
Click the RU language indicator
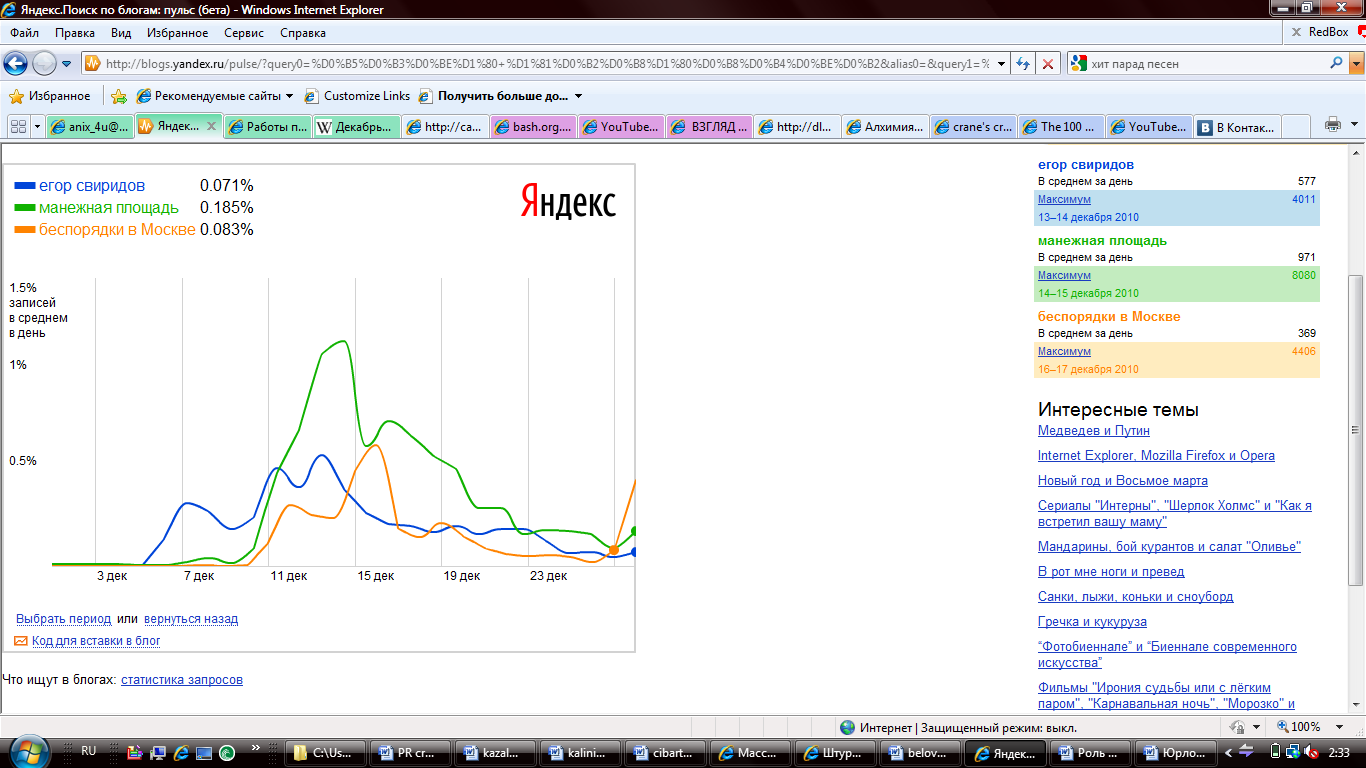pos(88,751)
